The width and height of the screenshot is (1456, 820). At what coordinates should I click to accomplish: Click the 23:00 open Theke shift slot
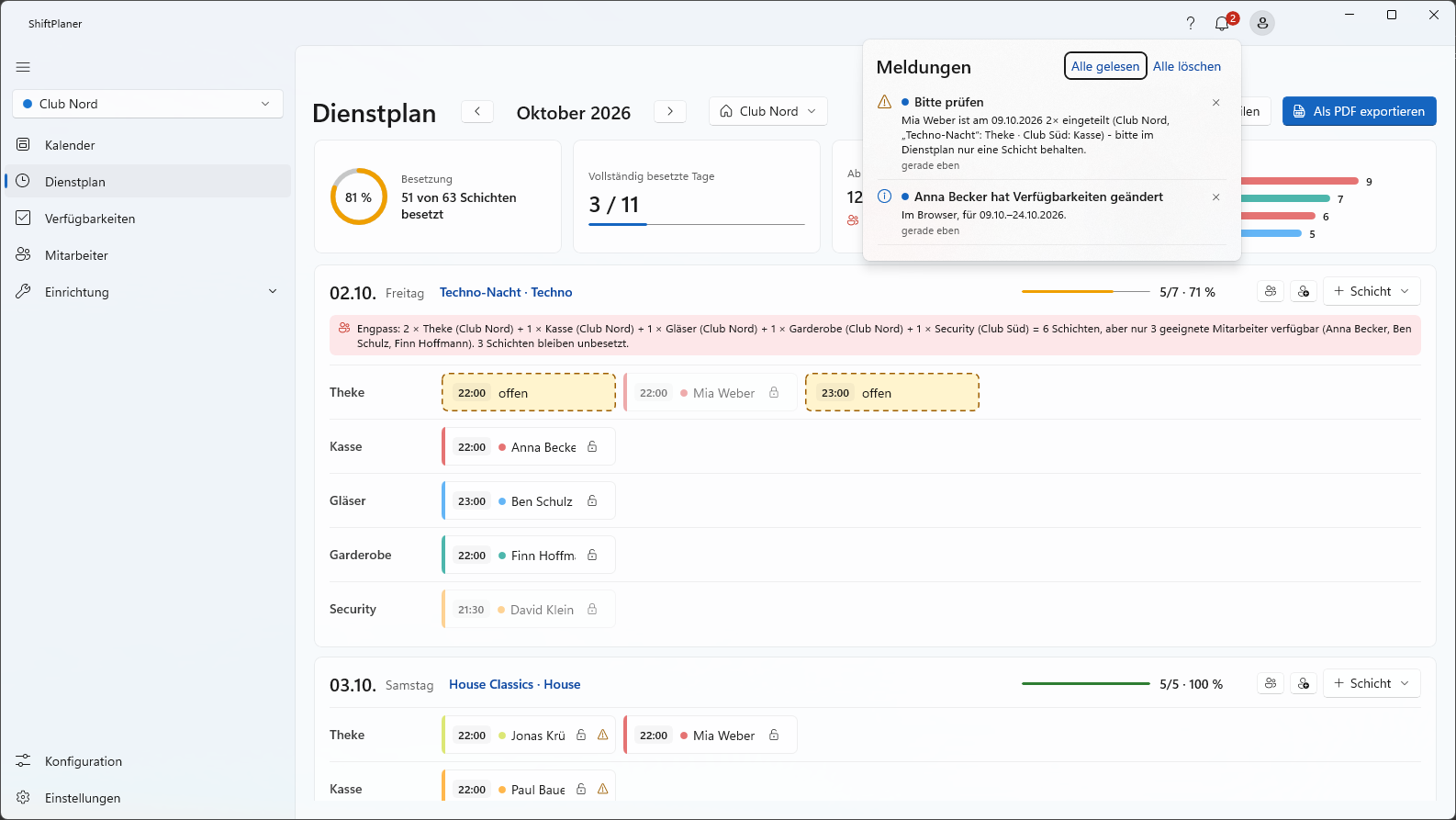click(x=892, y=392)
